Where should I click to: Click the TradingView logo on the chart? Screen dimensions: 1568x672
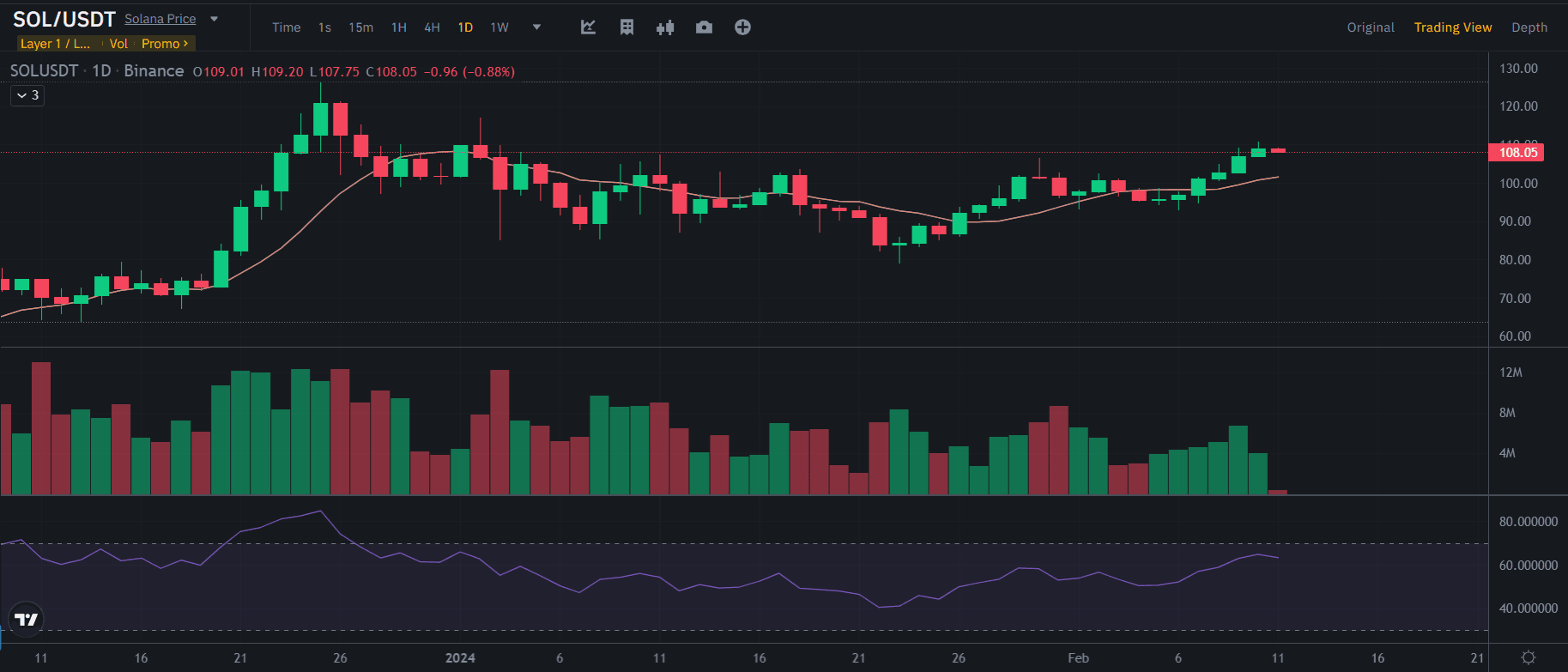click(26, 619)
